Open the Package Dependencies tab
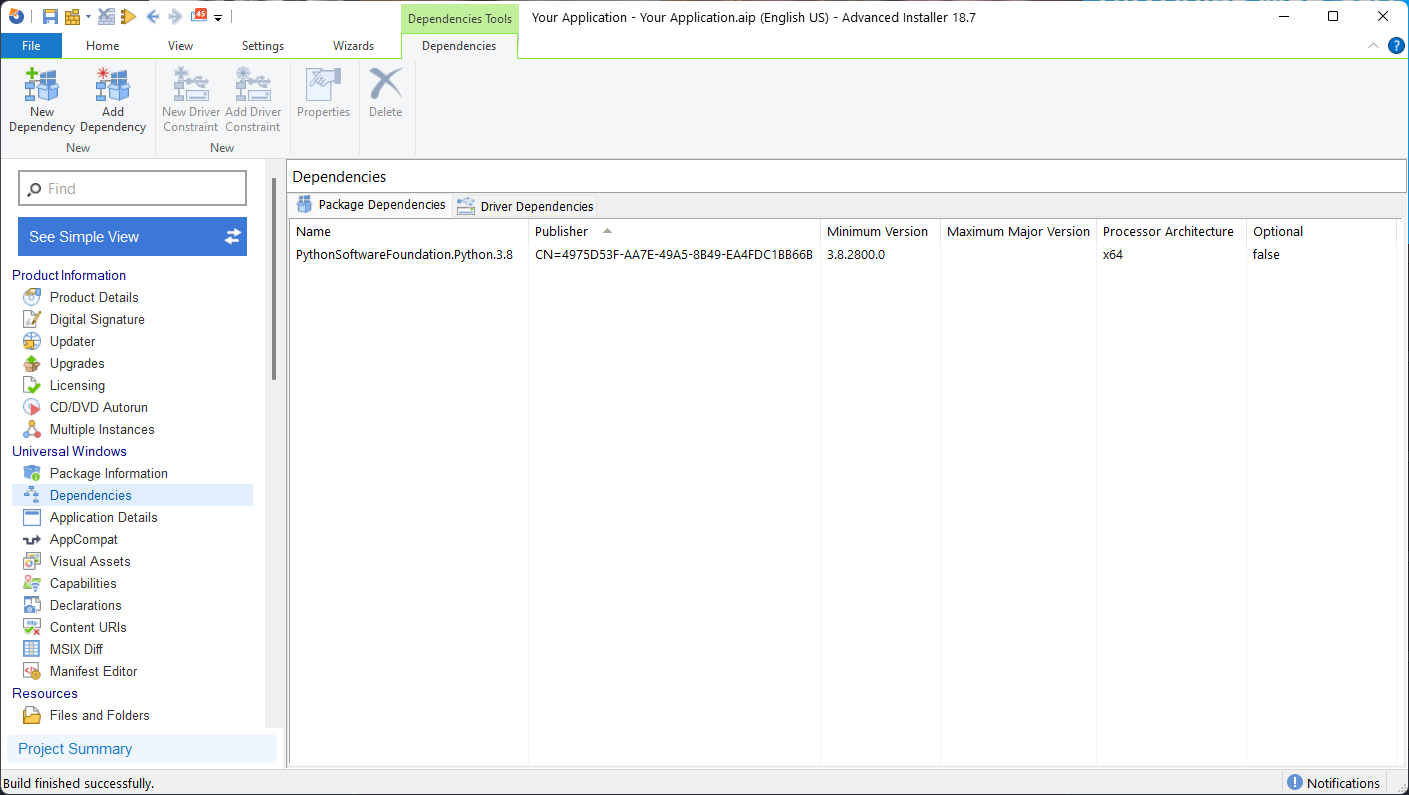Screen dimensions: 1409x795 (x=371, y=205)
